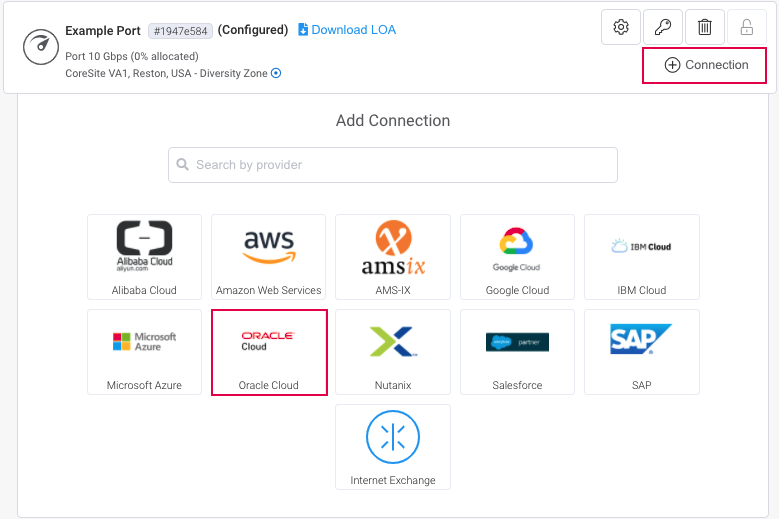Image resolution: width=779 pixels, height=519 pixels.
Task: Choose Amazon Web Services provider
Action: tap(269, 257)
